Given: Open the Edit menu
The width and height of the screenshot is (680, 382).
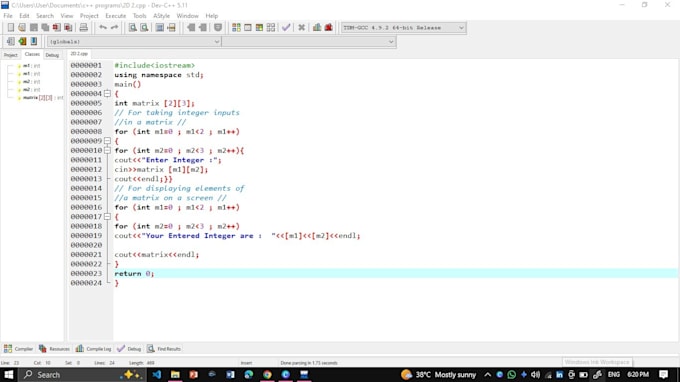Looking at the screenshot, I should point(24,16).
